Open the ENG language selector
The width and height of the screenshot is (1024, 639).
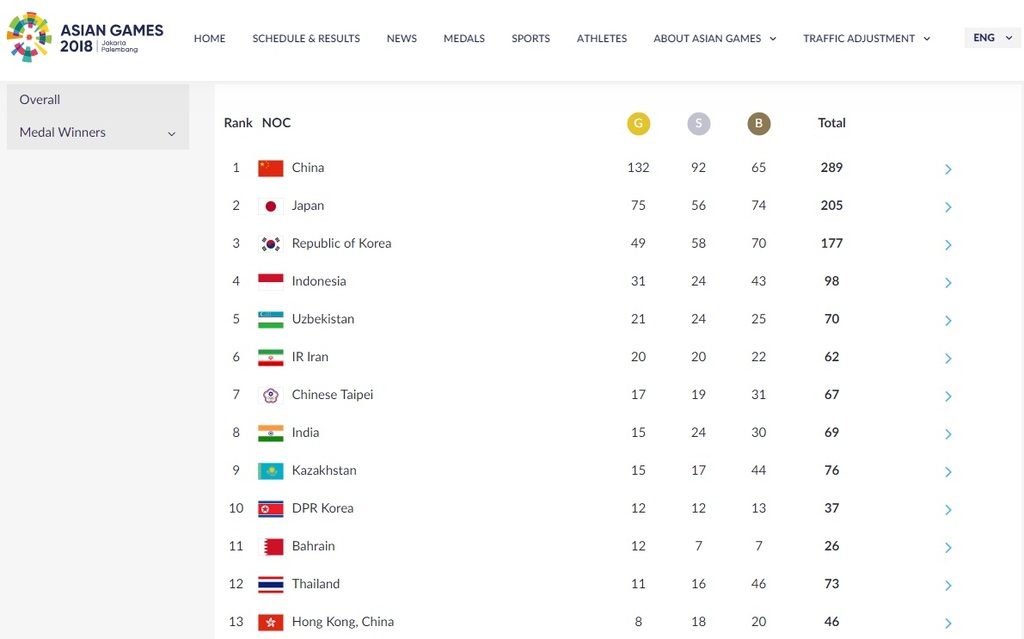(991, 36)
